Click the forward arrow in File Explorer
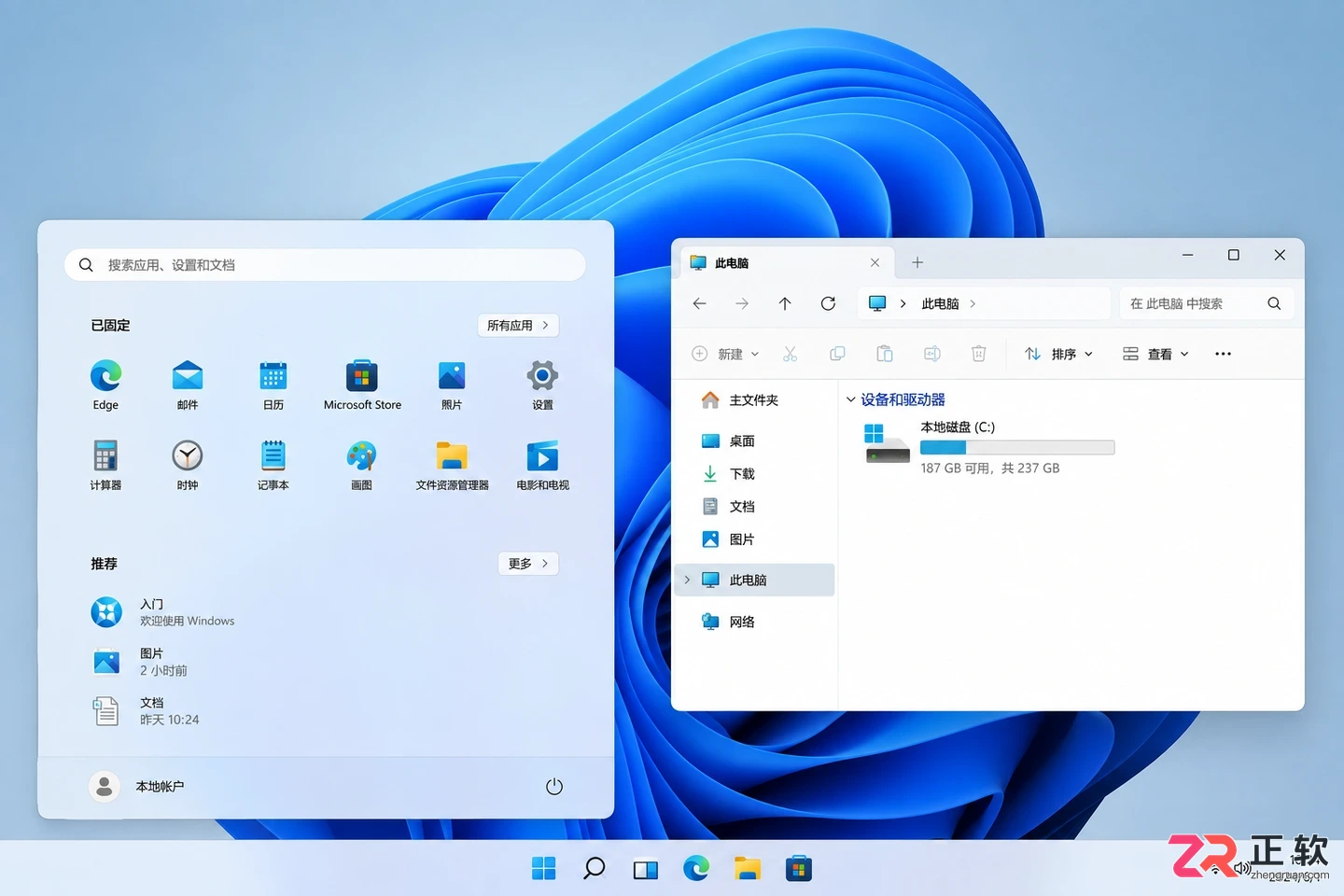This screenshot has width=1344, height=896. [x=742, y=303]
